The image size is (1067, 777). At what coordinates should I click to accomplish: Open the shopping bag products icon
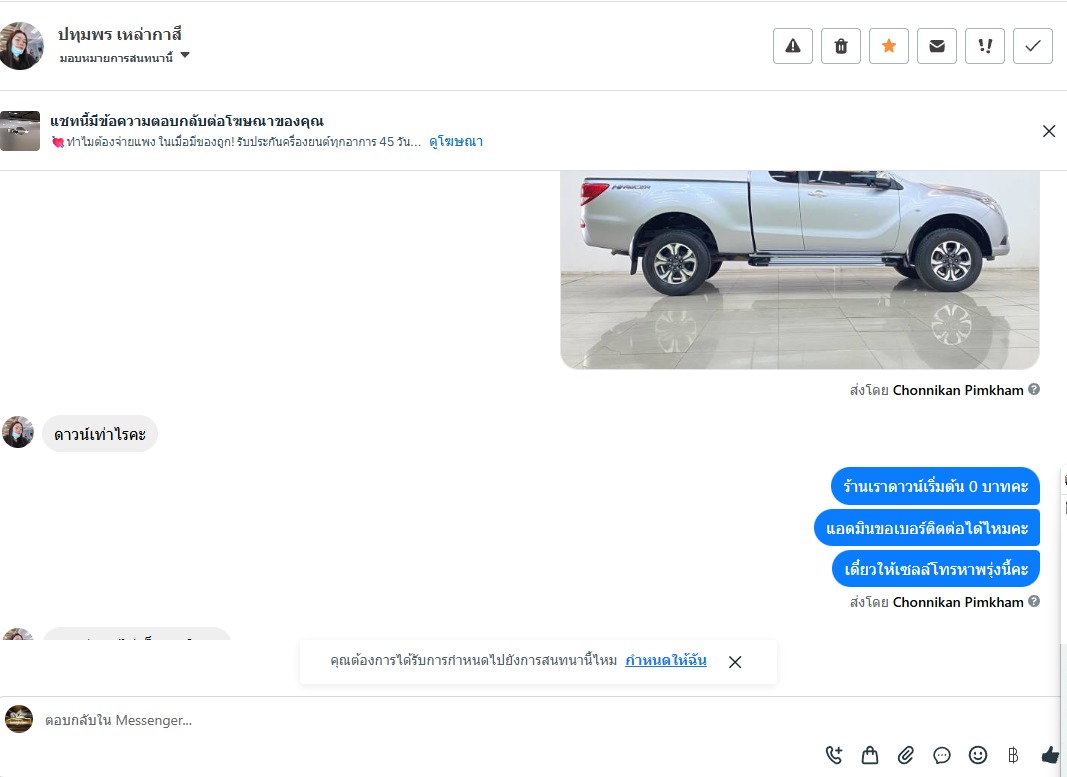tap(870, 755)
